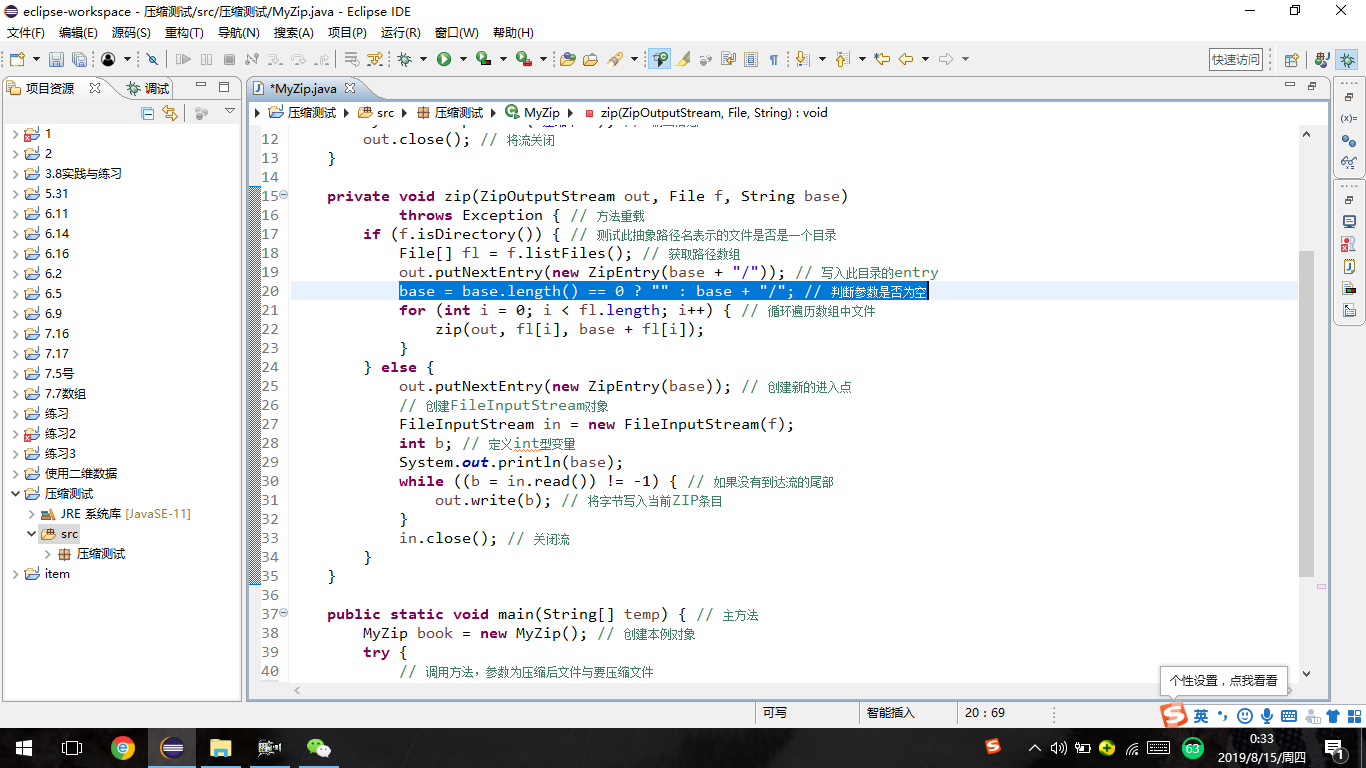Select the 7.7数组 project in tree
The width and height of the screenshot is (1366, 768).
[65, 394]
